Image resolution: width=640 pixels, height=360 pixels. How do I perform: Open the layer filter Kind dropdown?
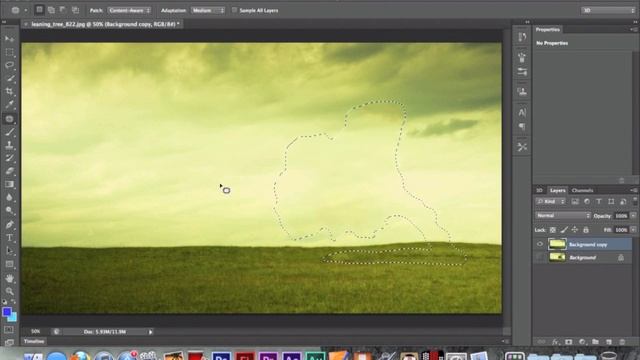[x=551, y=202]
